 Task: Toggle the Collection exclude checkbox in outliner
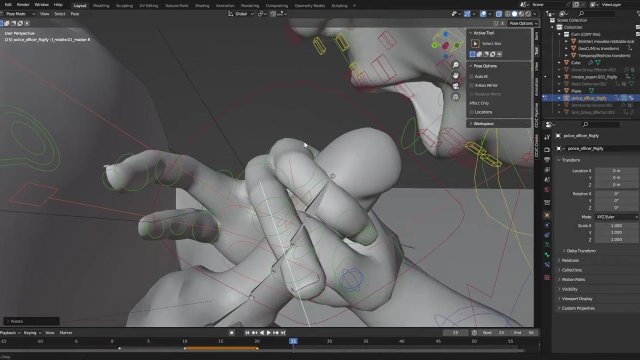(638, 27)
